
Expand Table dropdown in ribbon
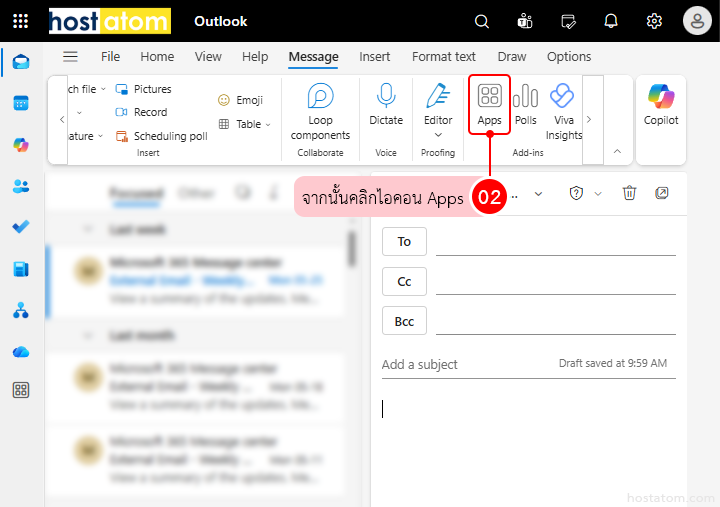tap(268, 124)
